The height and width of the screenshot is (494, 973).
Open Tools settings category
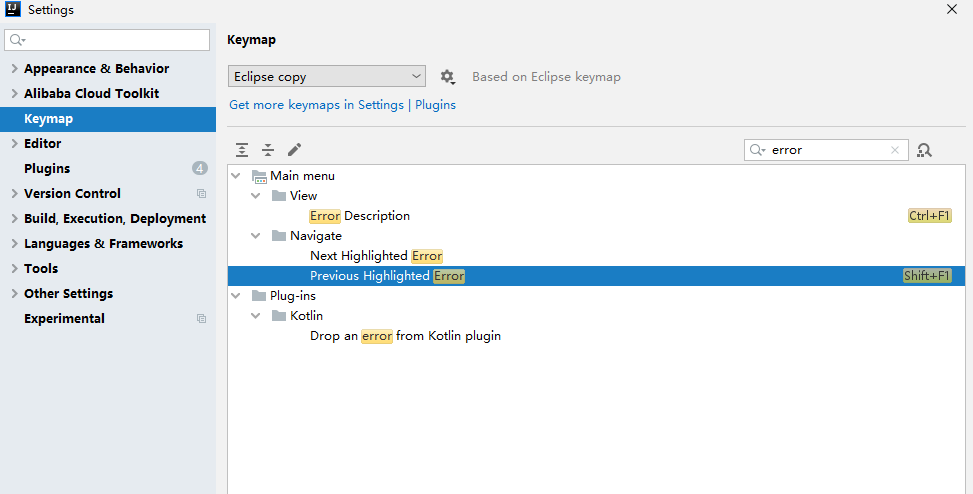41,269
